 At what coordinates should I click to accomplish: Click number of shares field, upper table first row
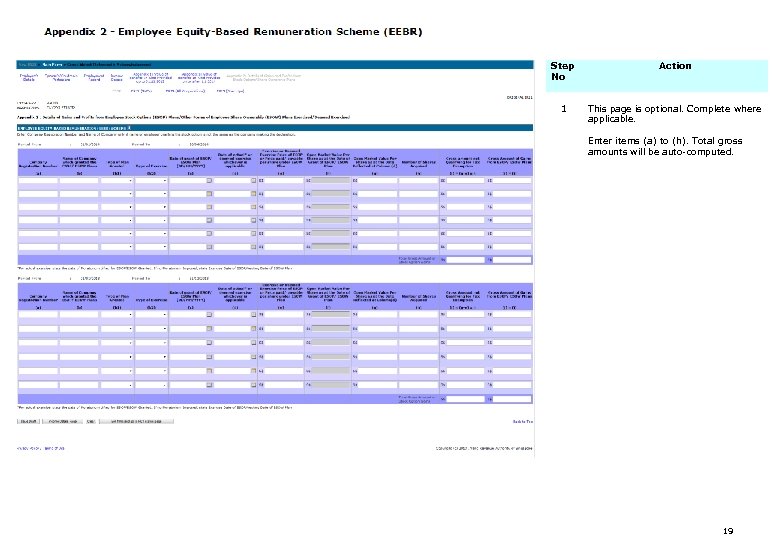418,180
